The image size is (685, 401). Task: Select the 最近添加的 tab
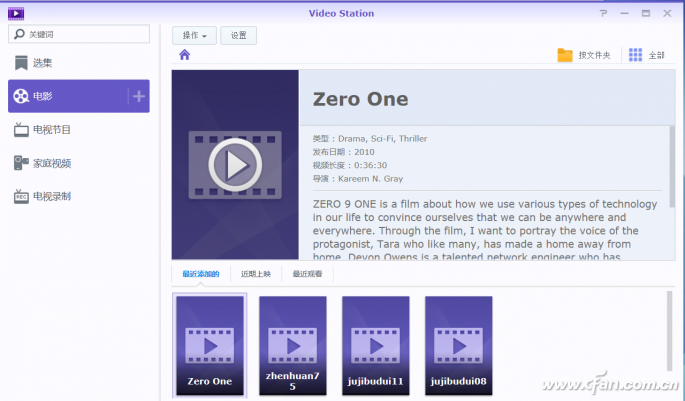coord(200,274)
